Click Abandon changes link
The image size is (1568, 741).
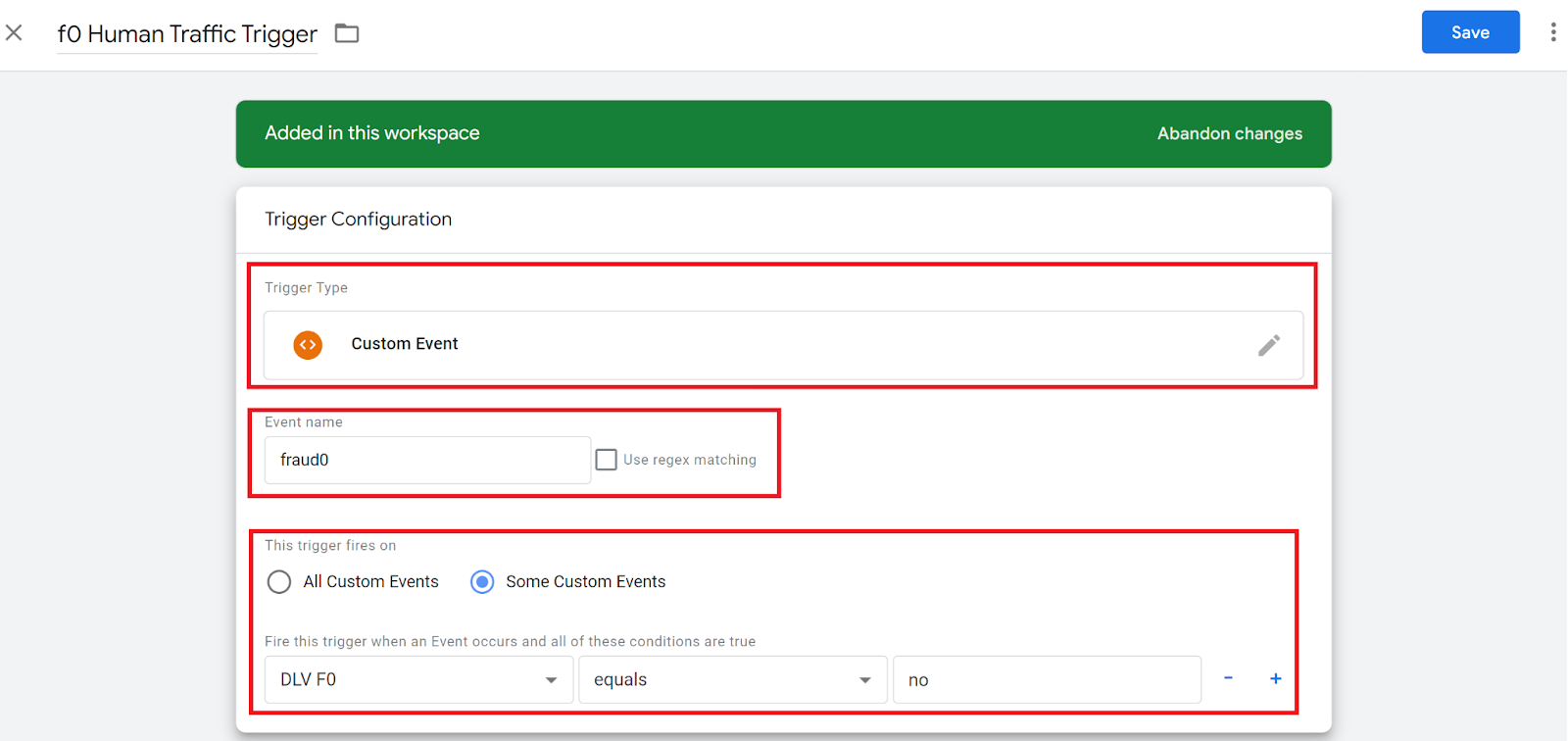(1229, 134)
